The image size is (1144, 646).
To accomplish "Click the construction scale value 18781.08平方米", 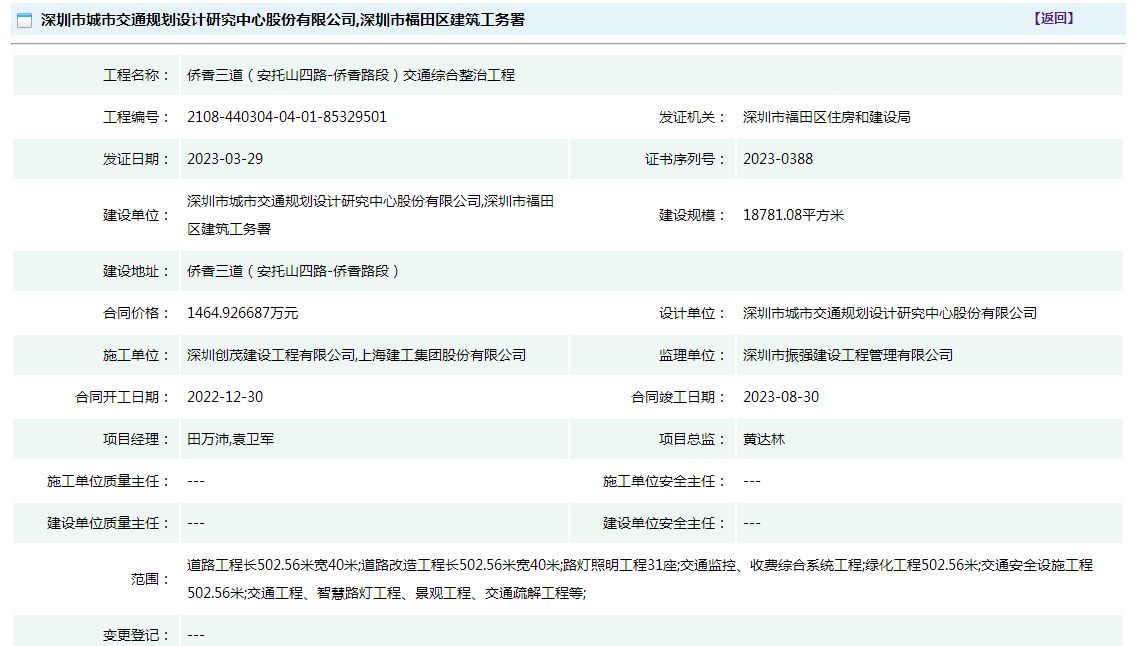I will click(793, 215).
